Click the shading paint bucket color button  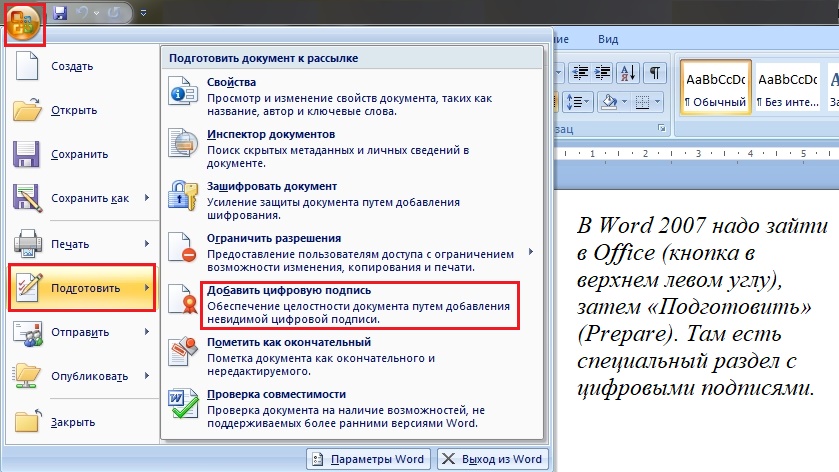tap(608, 101)
